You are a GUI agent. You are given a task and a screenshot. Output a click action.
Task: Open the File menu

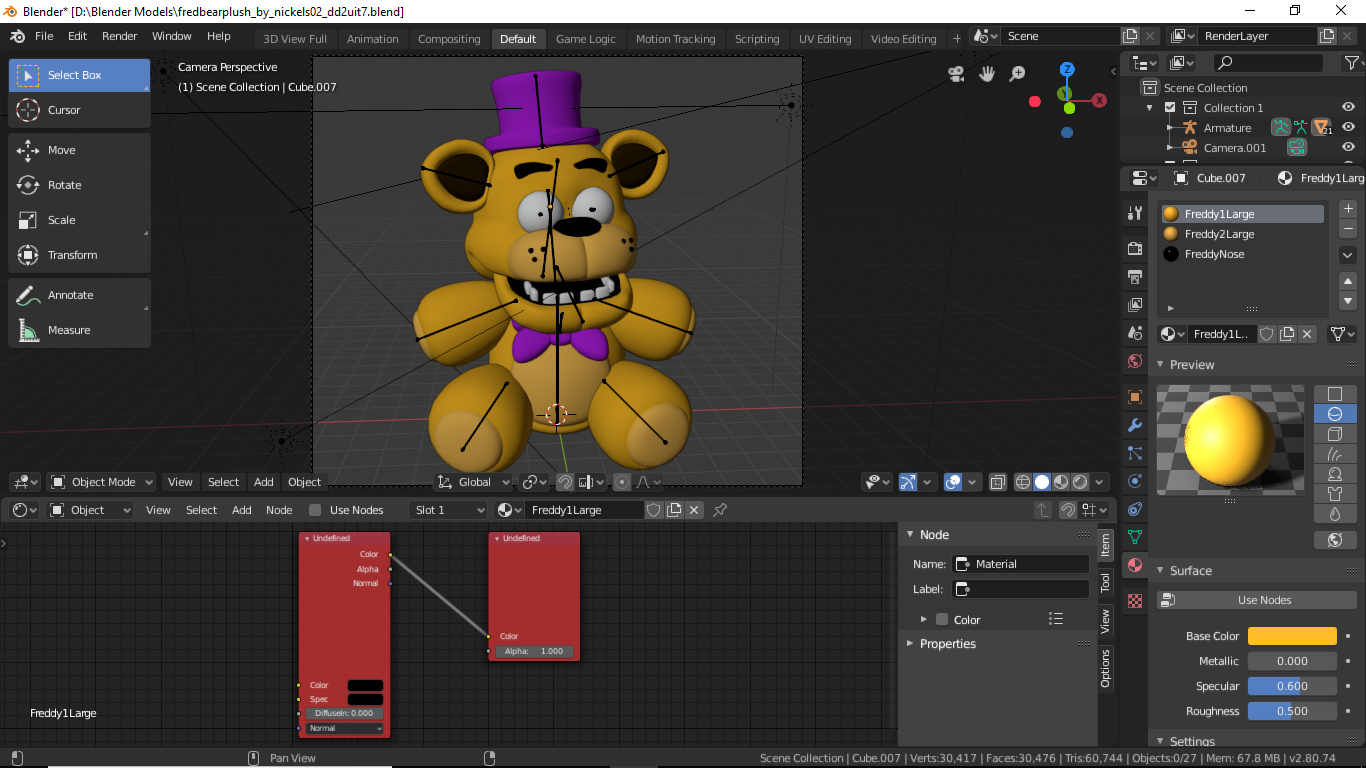point(44,36)
